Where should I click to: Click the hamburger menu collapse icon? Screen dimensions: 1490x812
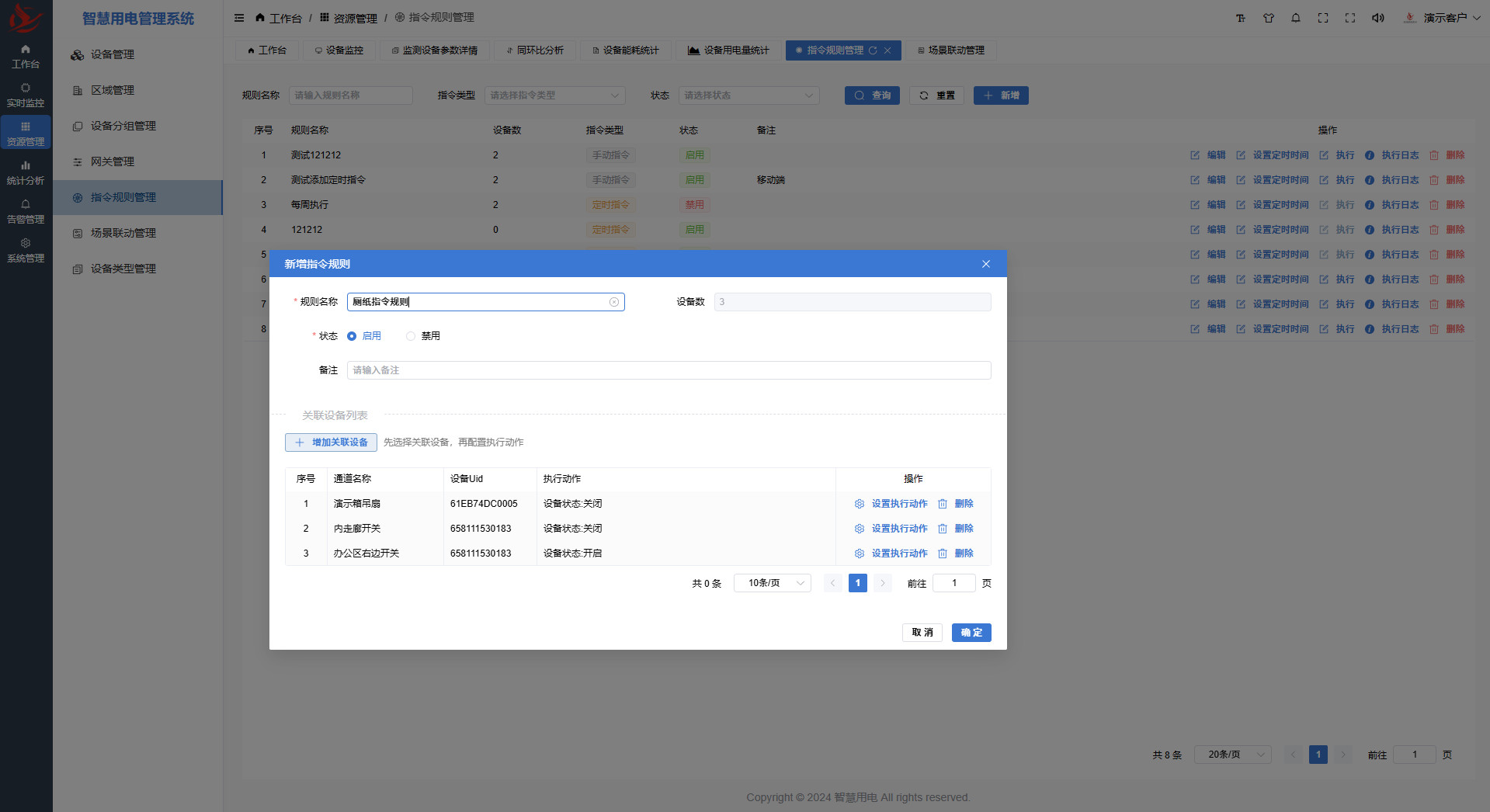pos(239,18)
